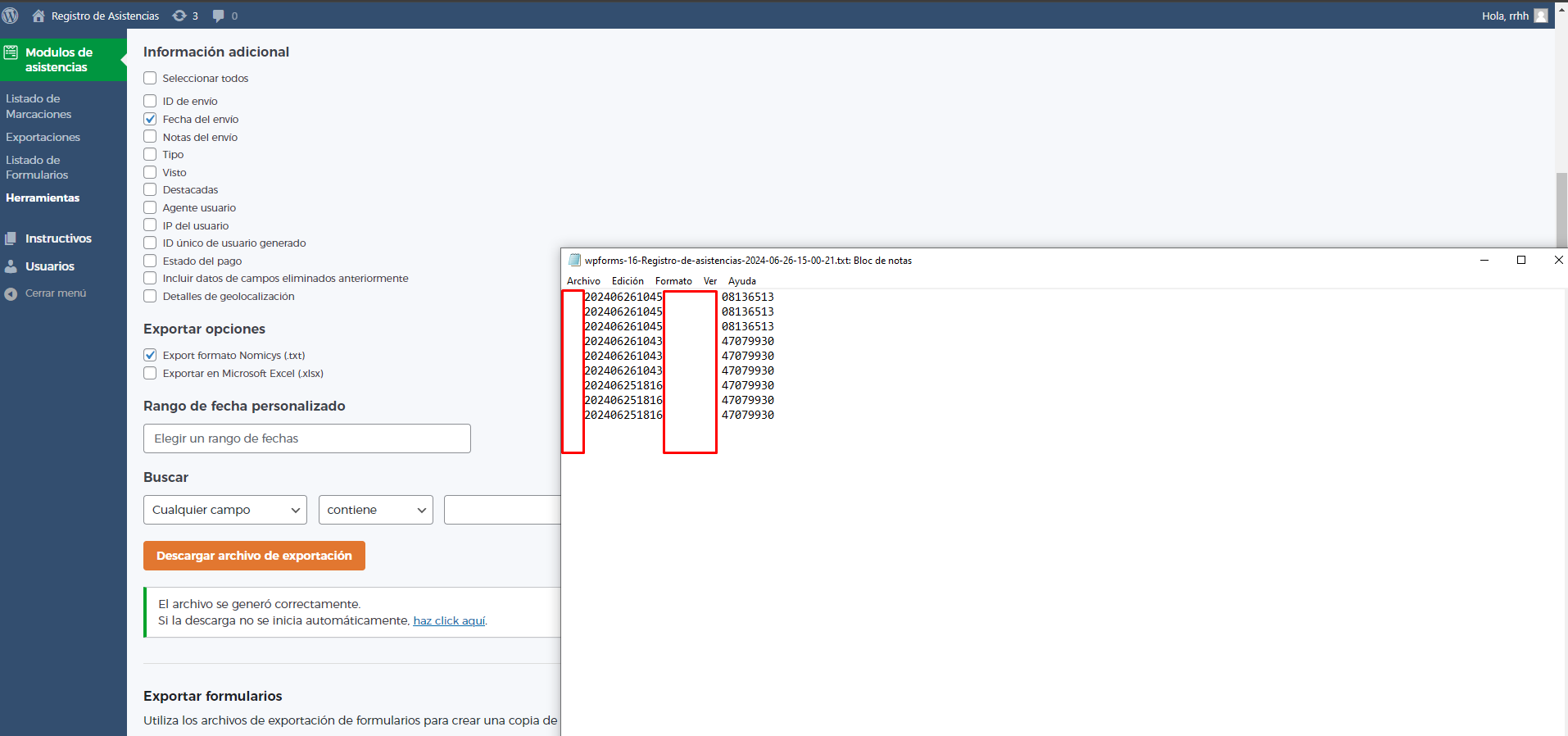This screenshot has height=736, width=1568.
Task: Click the page vertical scrollbar thumb
Action: [1561, 209]
